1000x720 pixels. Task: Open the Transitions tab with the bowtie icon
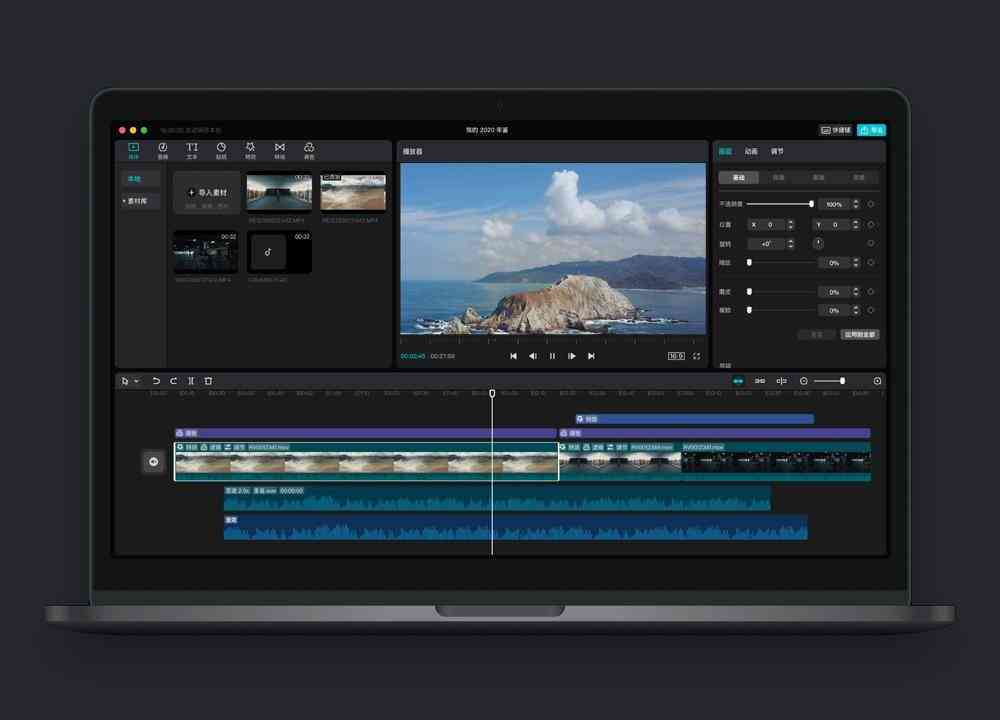pos(280,151)
